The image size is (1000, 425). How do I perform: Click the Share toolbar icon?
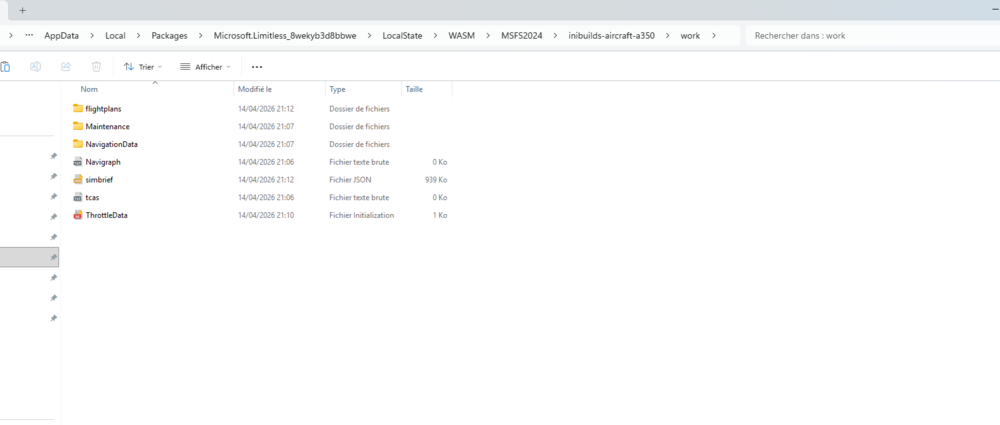66,67
